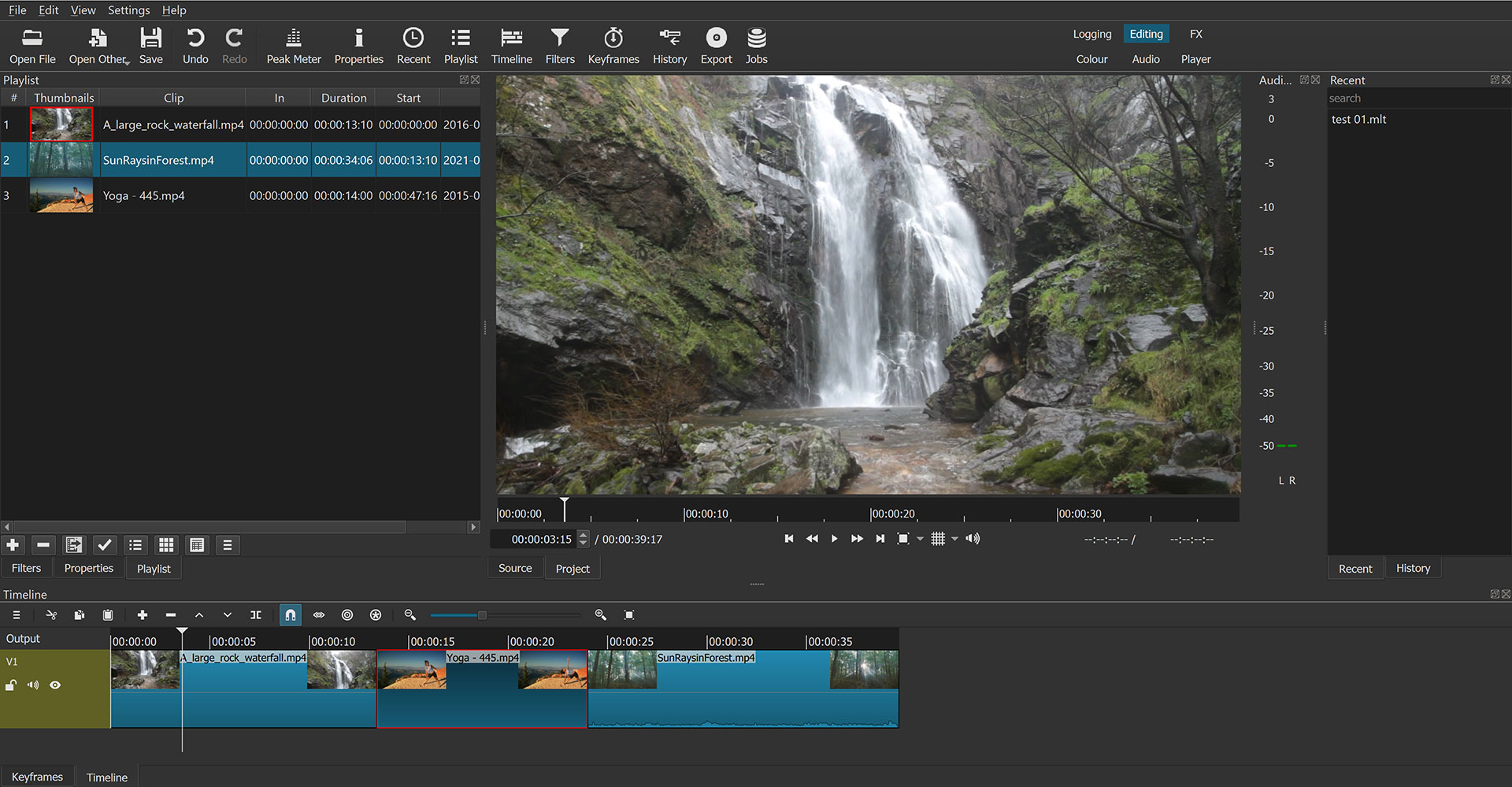Open the History panel from the toolbar
Screen dimensions: 1512x787
click(x=669, y=45)
